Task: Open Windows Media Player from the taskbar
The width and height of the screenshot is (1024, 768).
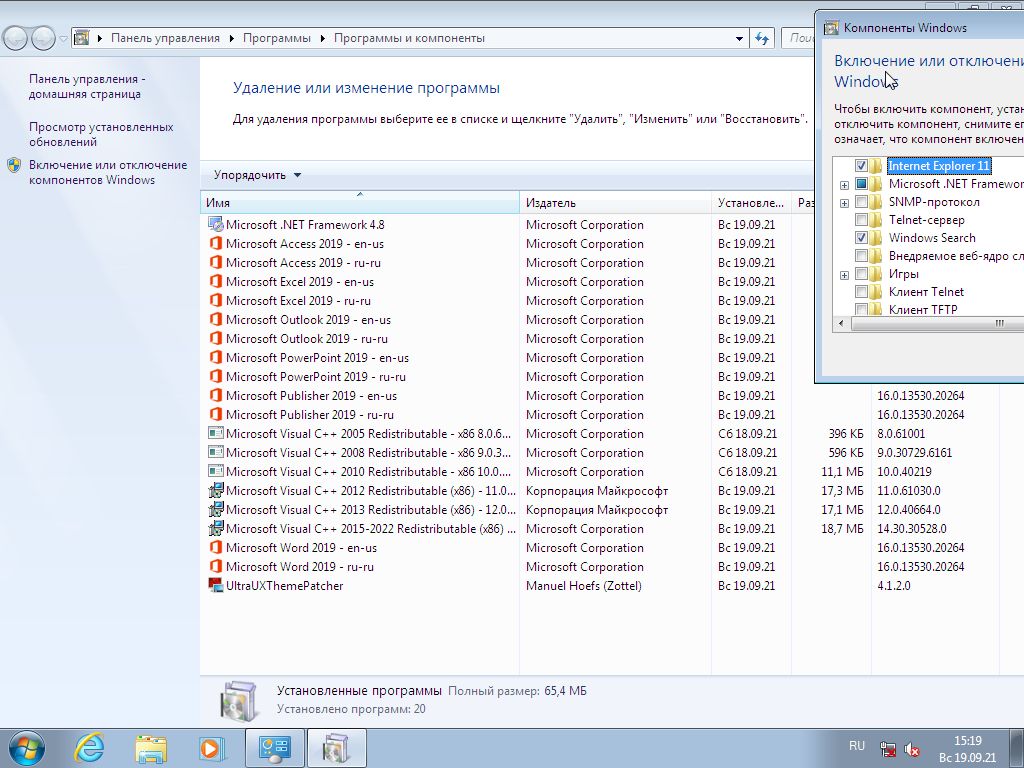Action: point(212,748)
